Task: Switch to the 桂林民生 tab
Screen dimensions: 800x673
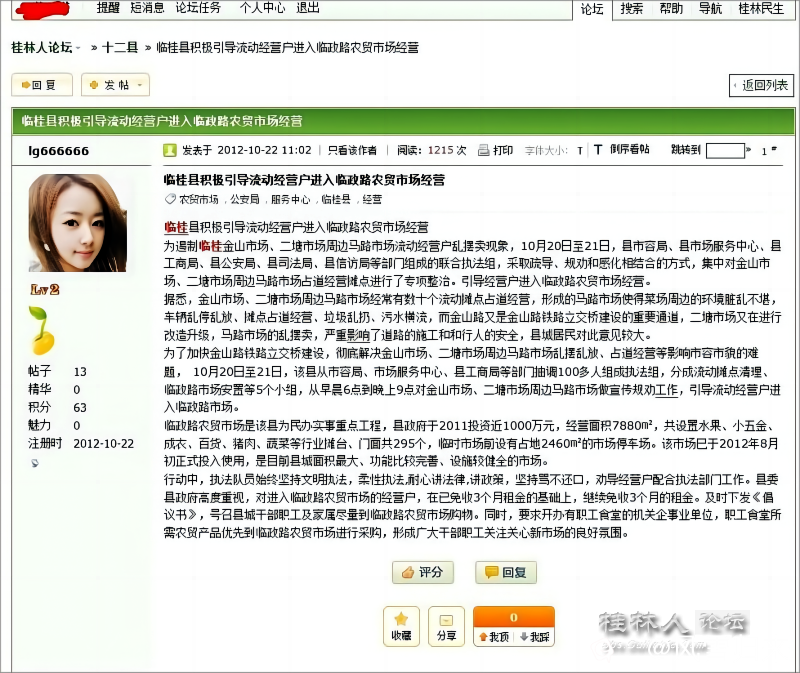Action: [761, 9]
